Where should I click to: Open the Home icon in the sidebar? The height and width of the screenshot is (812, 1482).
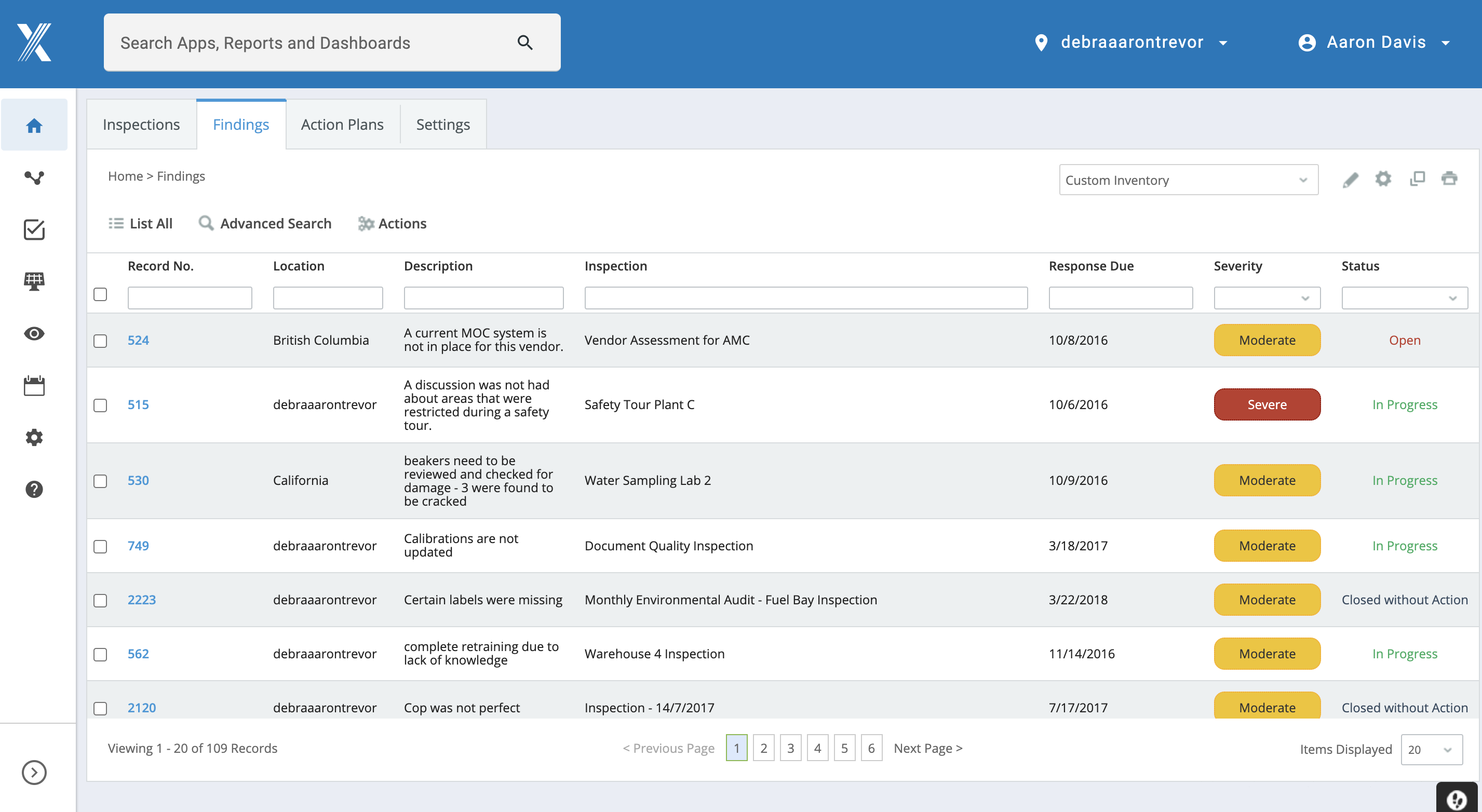pyautogui.click(x=34, y=125)
